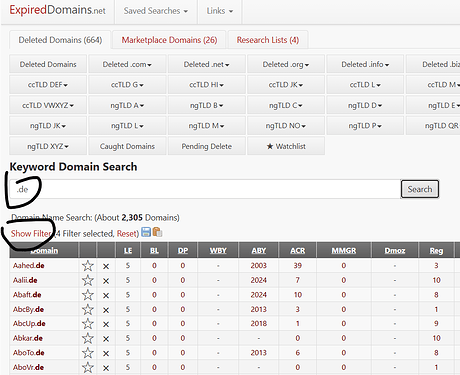Remove Abkar.de with the X icon

tap(106, 339)
